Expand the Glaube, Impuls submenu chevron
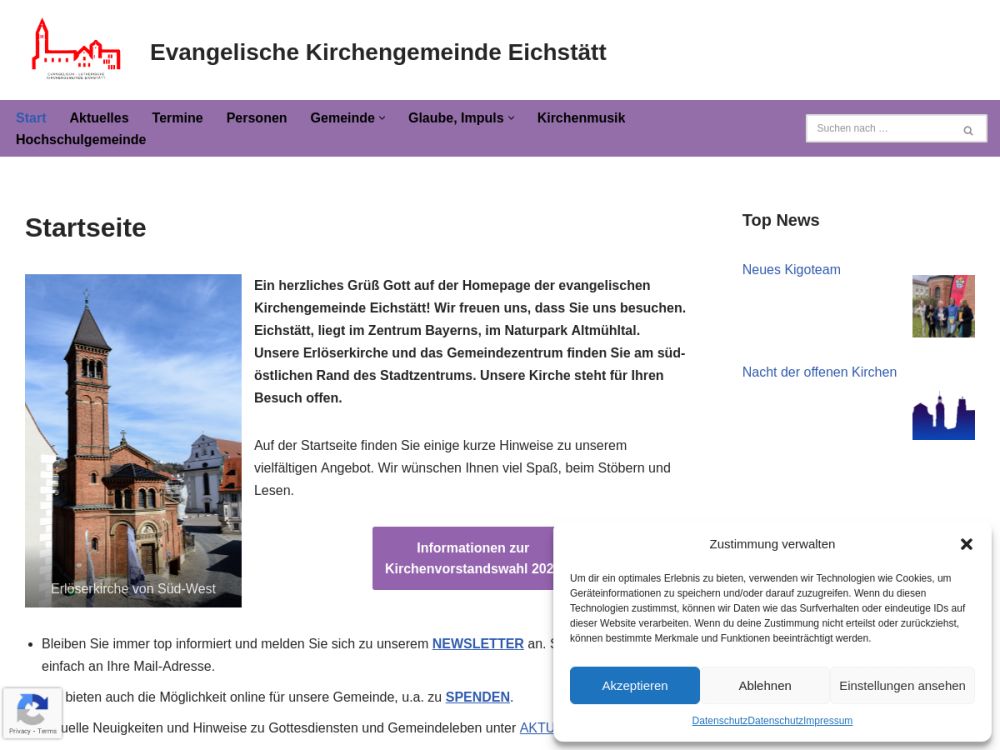Image resolution: width=1000 pixels, height=750 pixels. coord(511,118)
